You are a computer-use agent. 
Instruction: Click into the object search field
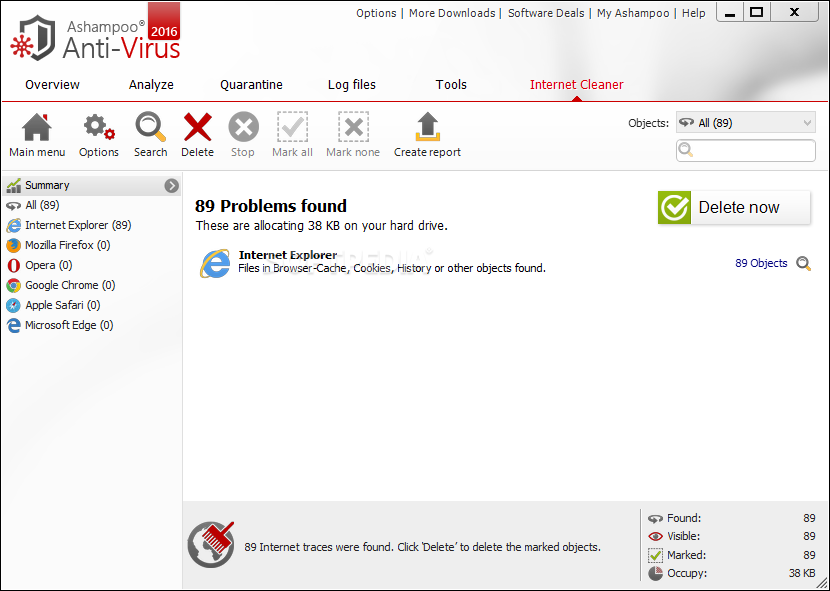click(745, 150)
